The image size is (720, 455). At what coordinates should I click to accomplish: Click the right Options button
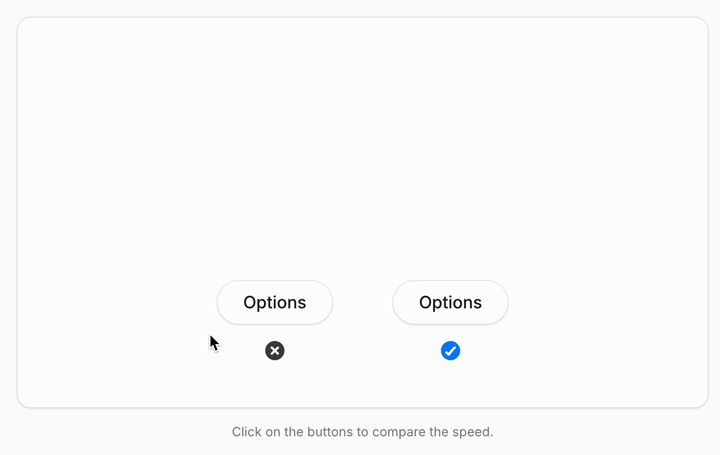450,302
